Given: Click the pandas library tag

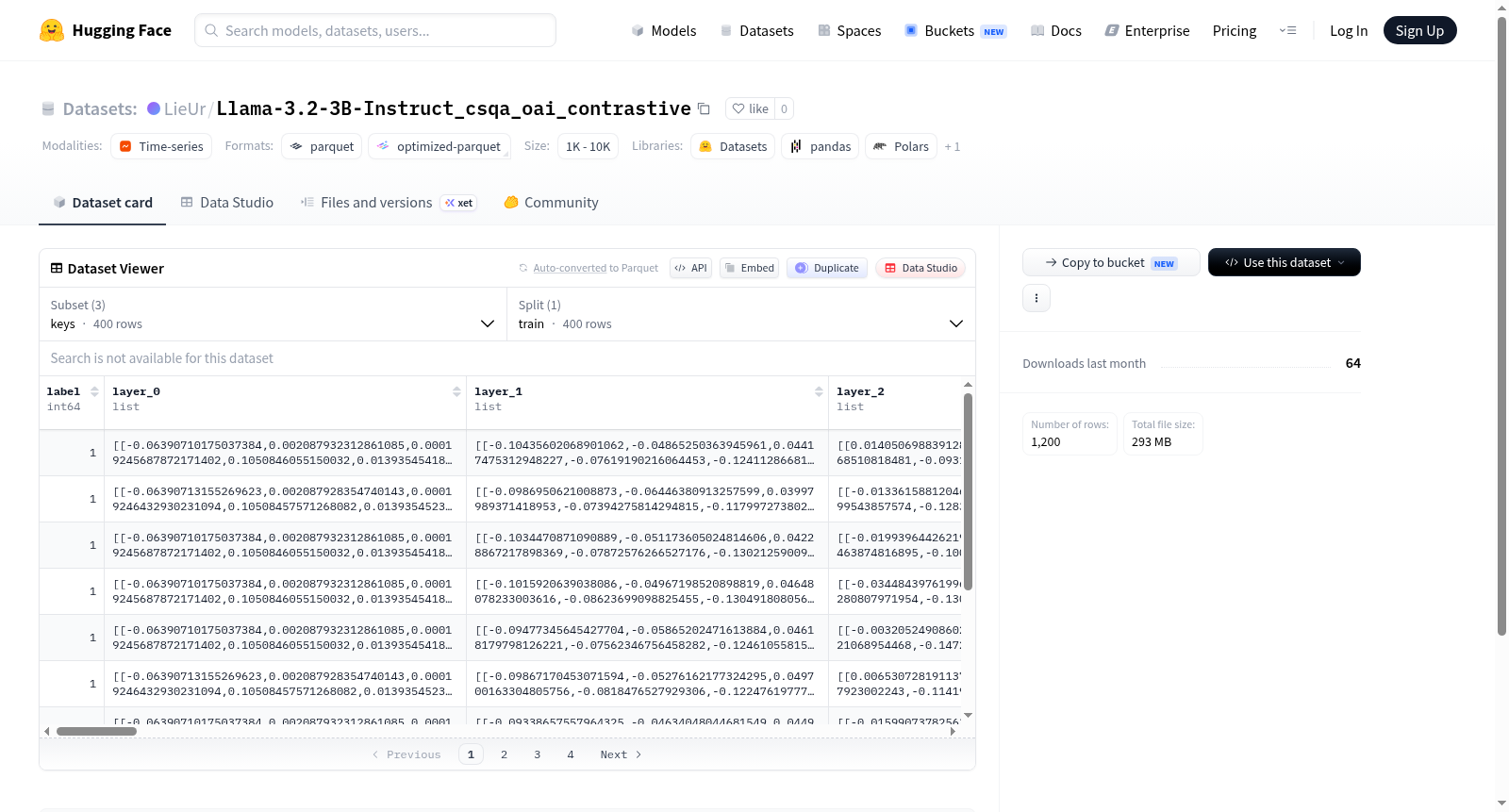Looking at the screenshot, I should [x=820, y=146].
